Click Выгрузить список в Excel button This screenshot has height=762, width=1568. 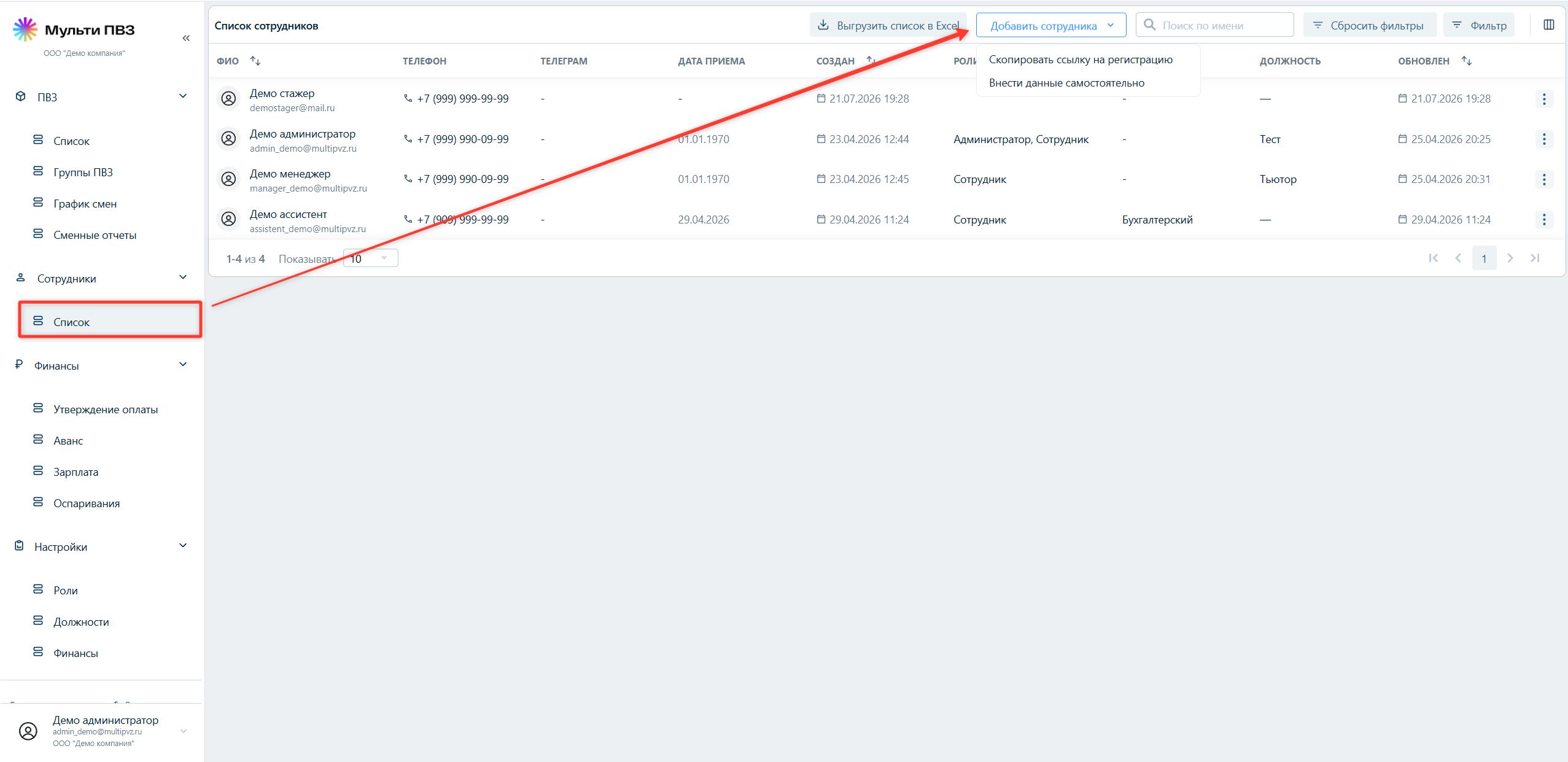888,25
